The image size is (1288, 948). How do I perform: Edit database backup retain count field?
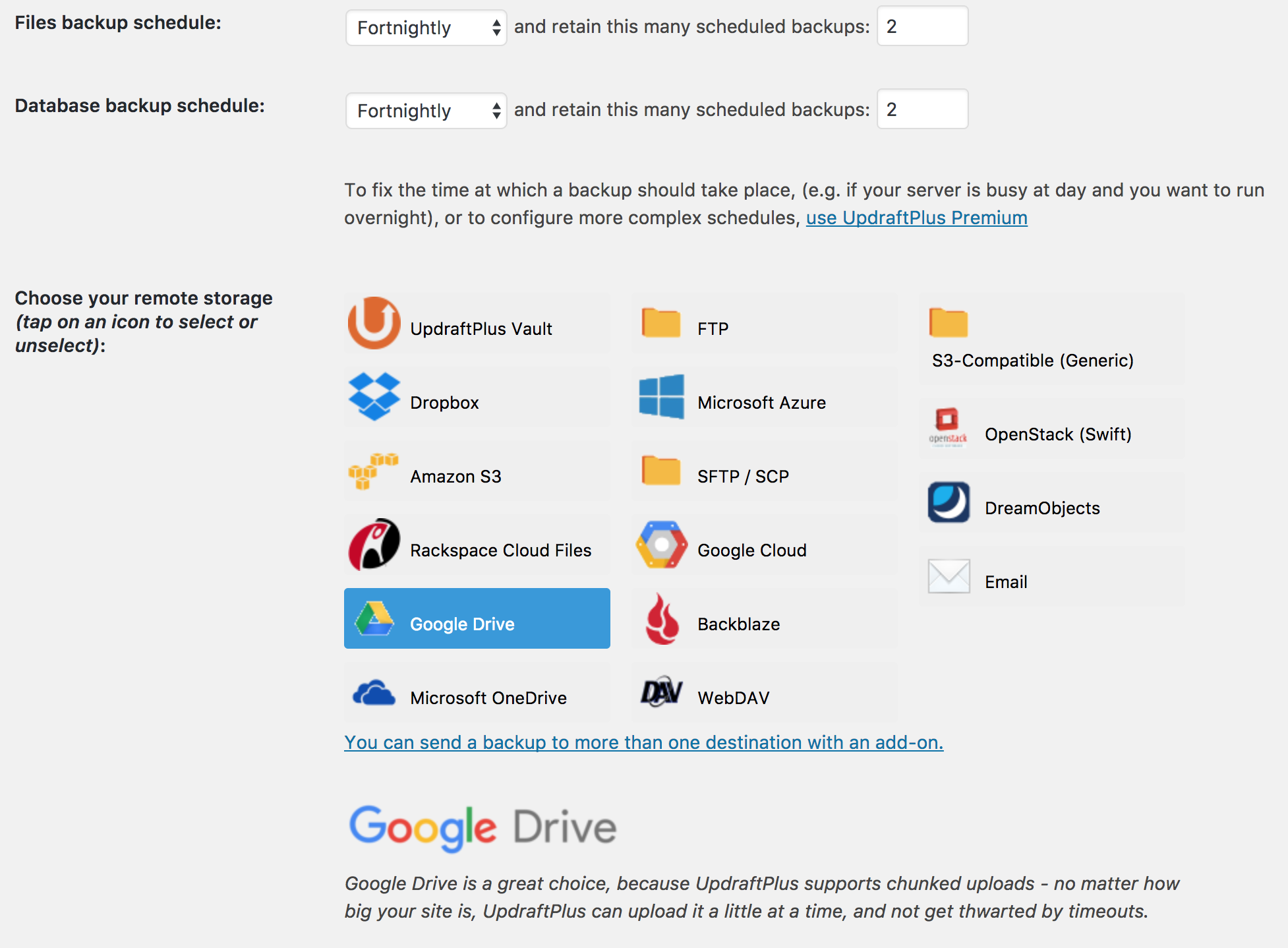coord(922,109)
